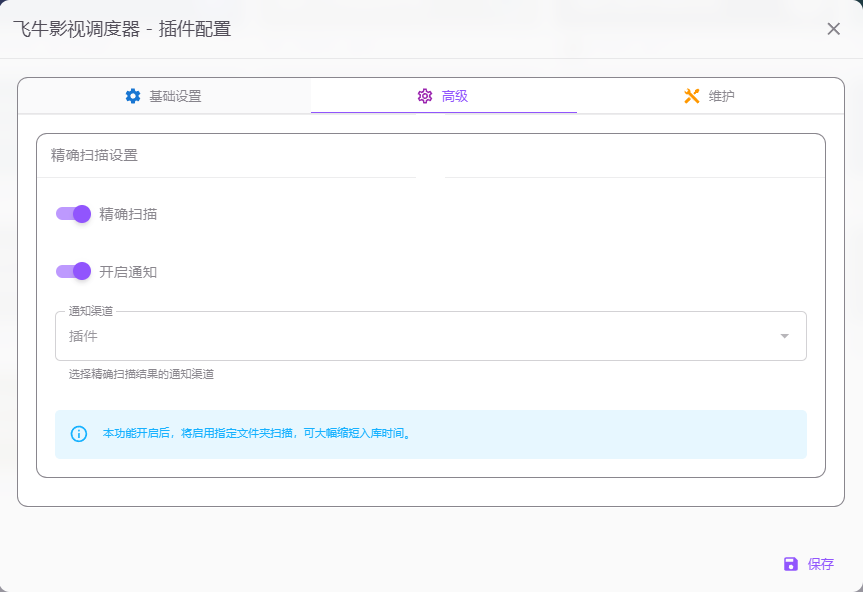Click the purple save disk icon
Viewport: 863px width, 592px height.
coord(790,565)
